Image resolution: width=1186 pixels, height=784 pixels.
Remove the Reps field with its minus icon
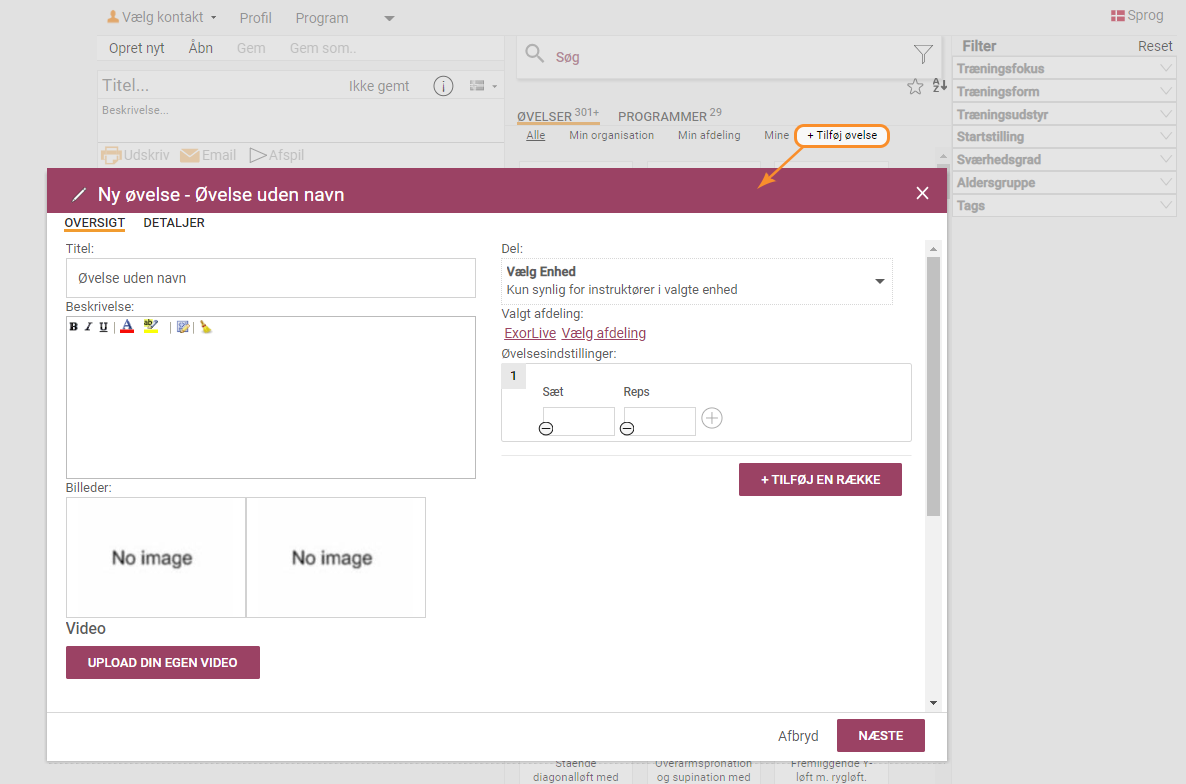tap(627, 429)
